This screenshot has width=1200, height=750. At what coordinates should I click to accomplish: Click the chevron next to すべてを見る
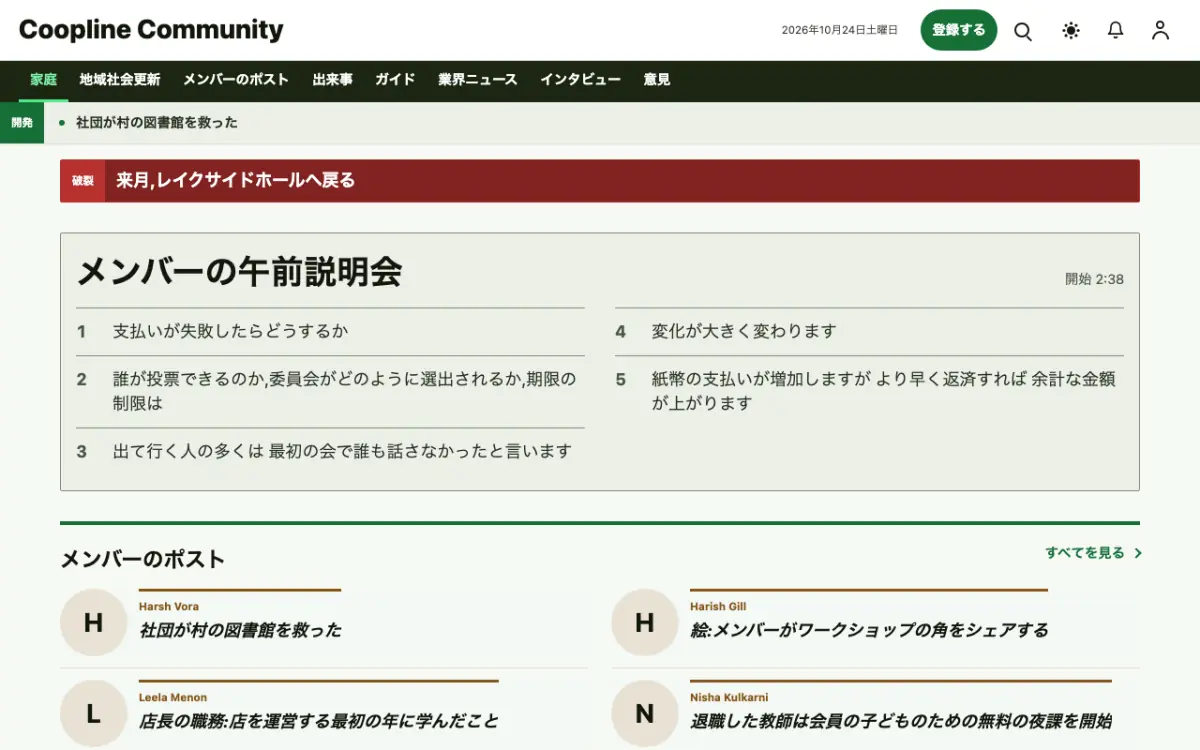tap(1137, 553)
